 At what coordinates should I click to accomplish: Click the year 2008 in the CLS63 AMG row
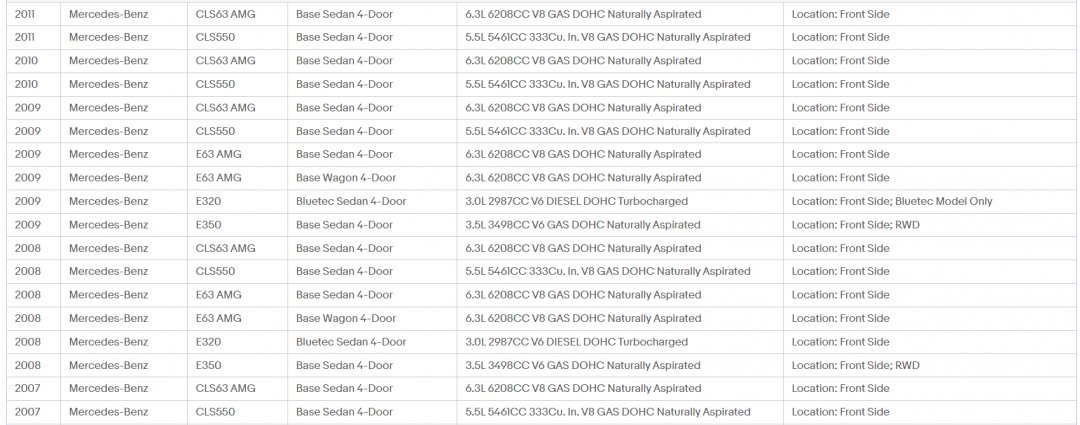click(x=28, y=248)
